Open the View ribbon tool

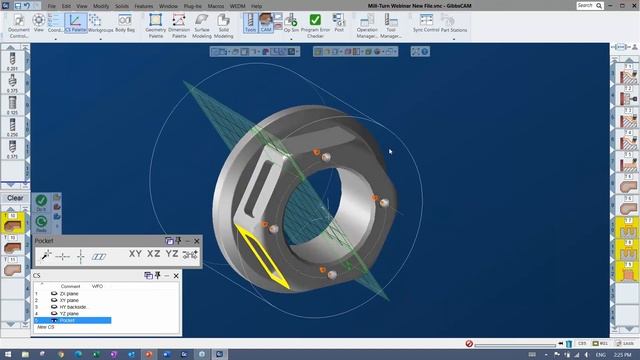click(39, 23)
